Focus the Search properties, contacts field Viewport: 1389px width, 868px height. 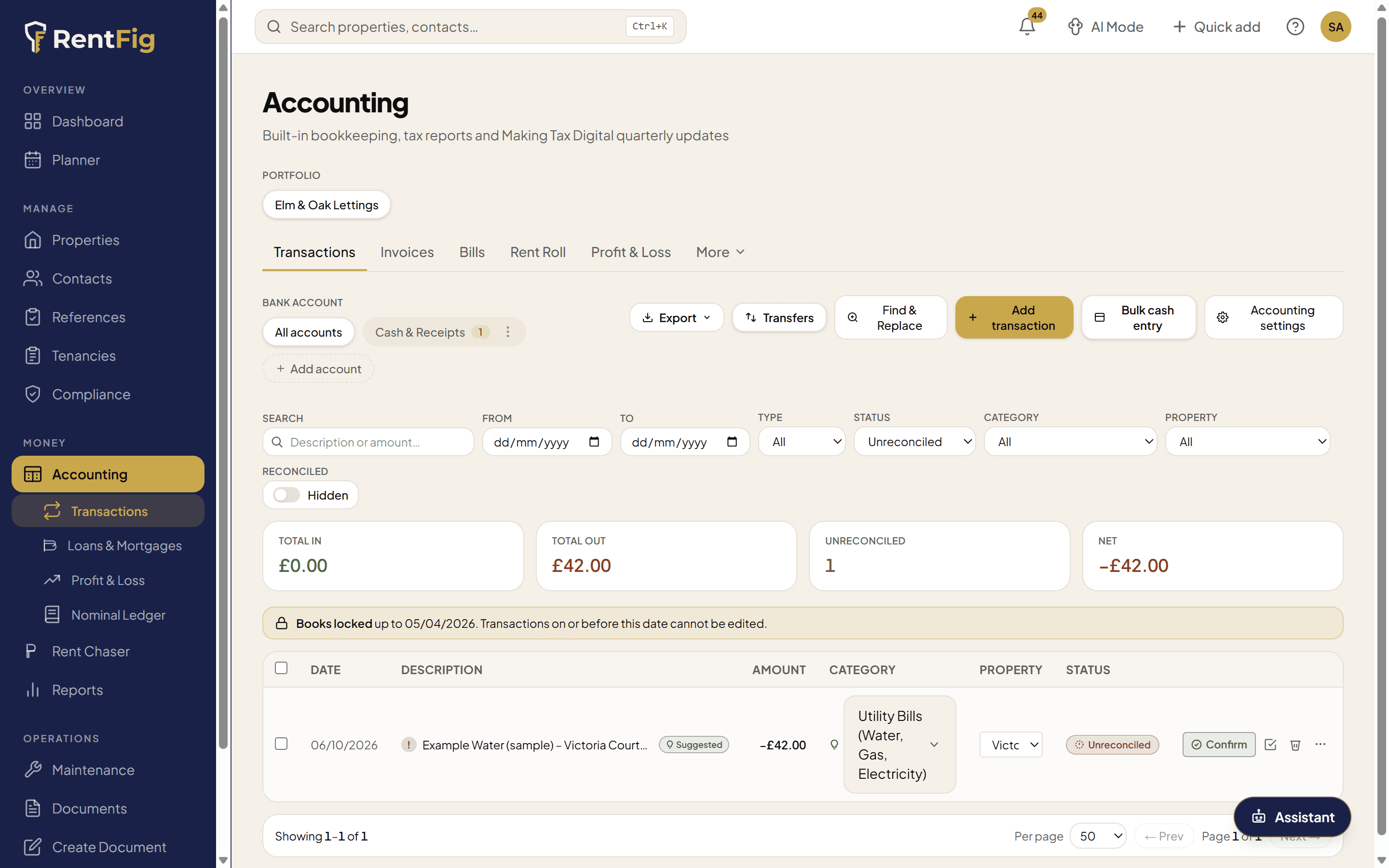point(470,27)
